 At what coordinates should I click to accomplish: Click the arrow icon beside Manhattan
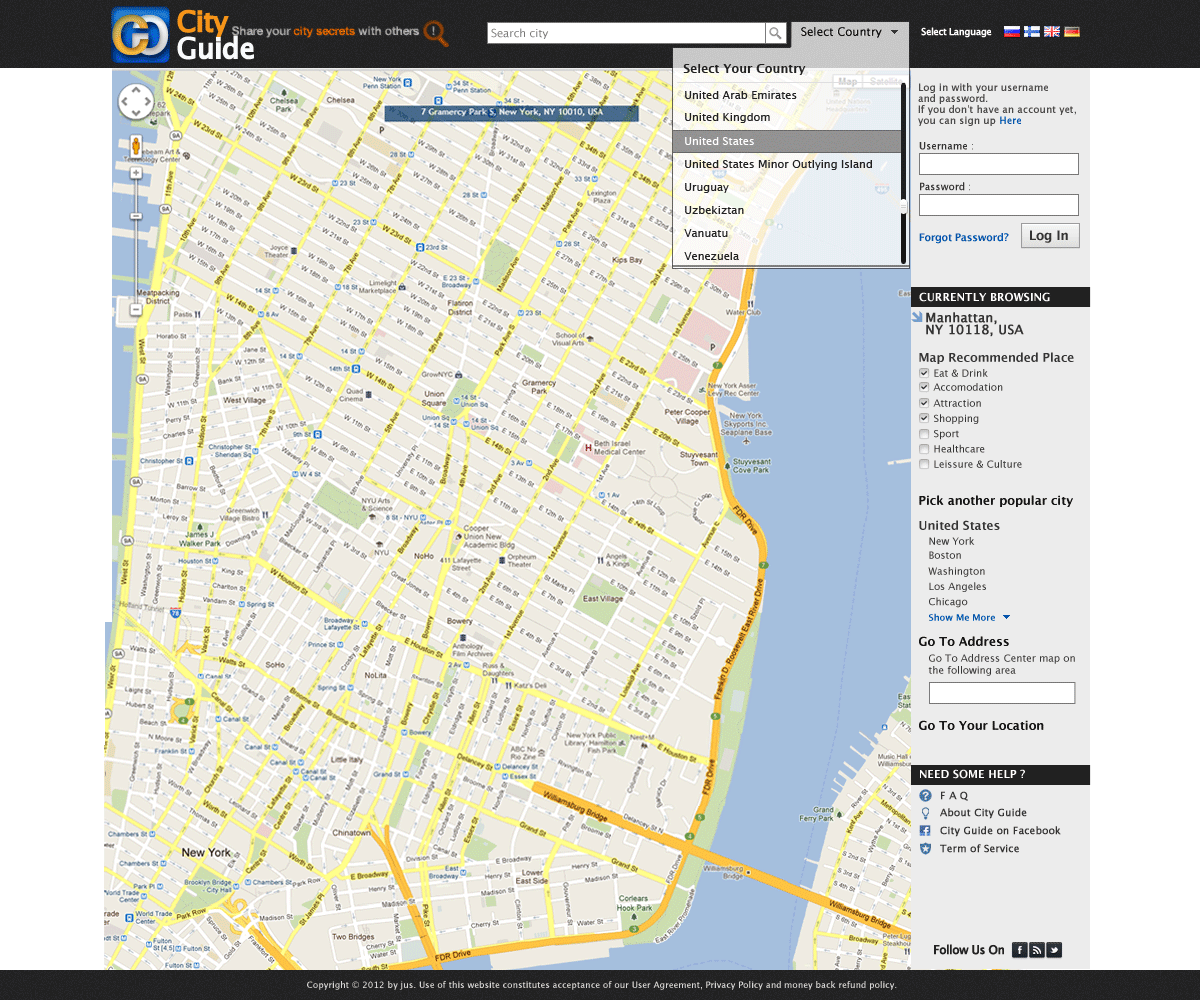[917, 318]
